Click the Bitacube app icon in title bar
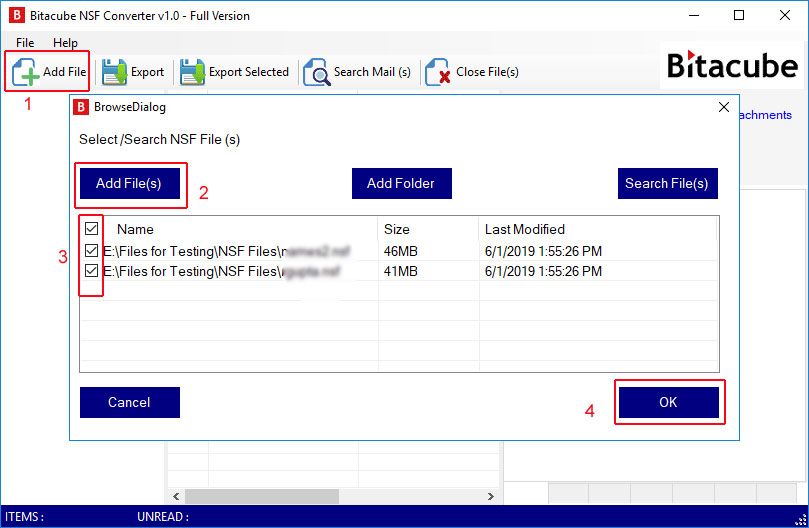This screenshot has width=809, height=528. pyautogui.click(x=17, y=15)
